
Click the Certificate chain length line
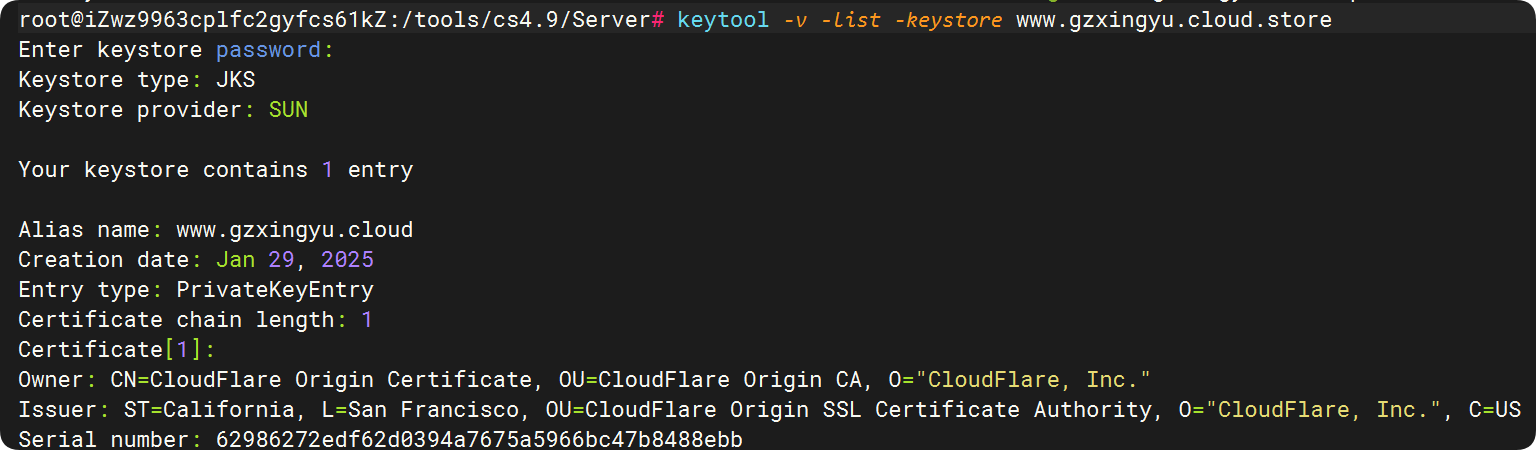[x=196, y=320]
